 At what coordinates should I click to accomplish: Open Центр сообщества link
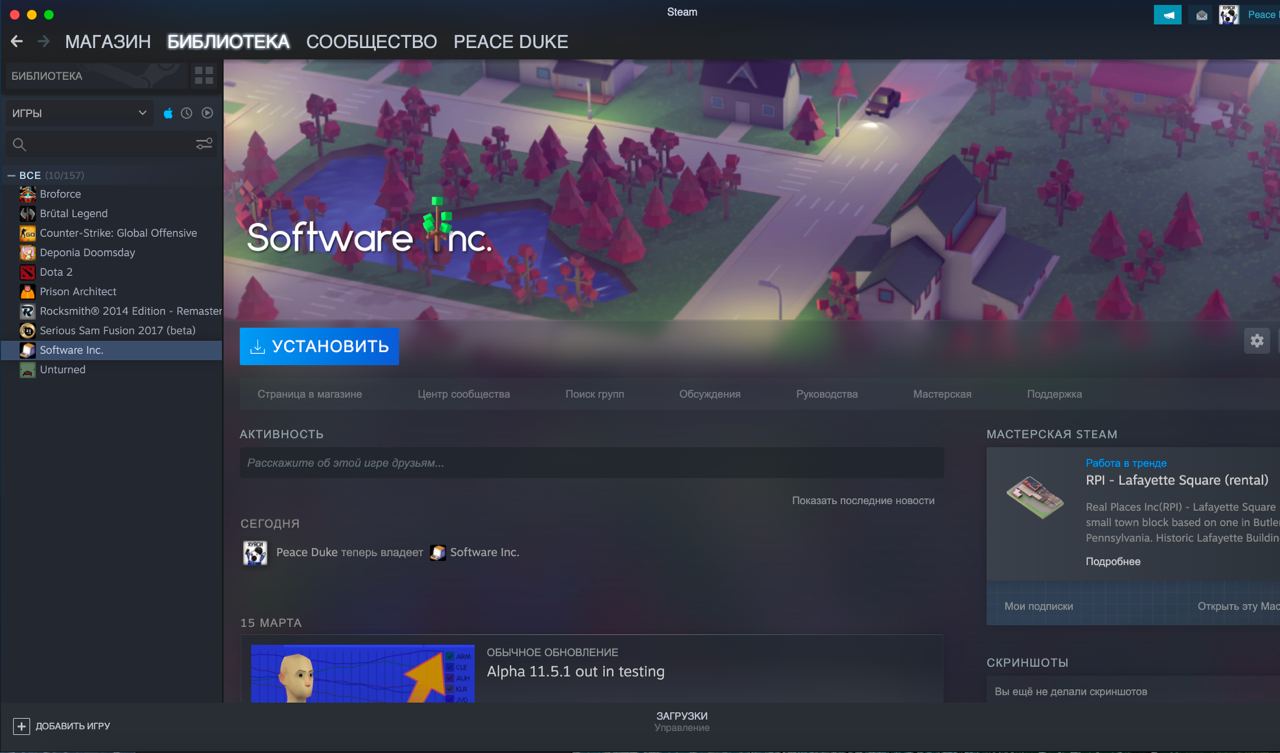pyautogui.click(x=464, y=394)
